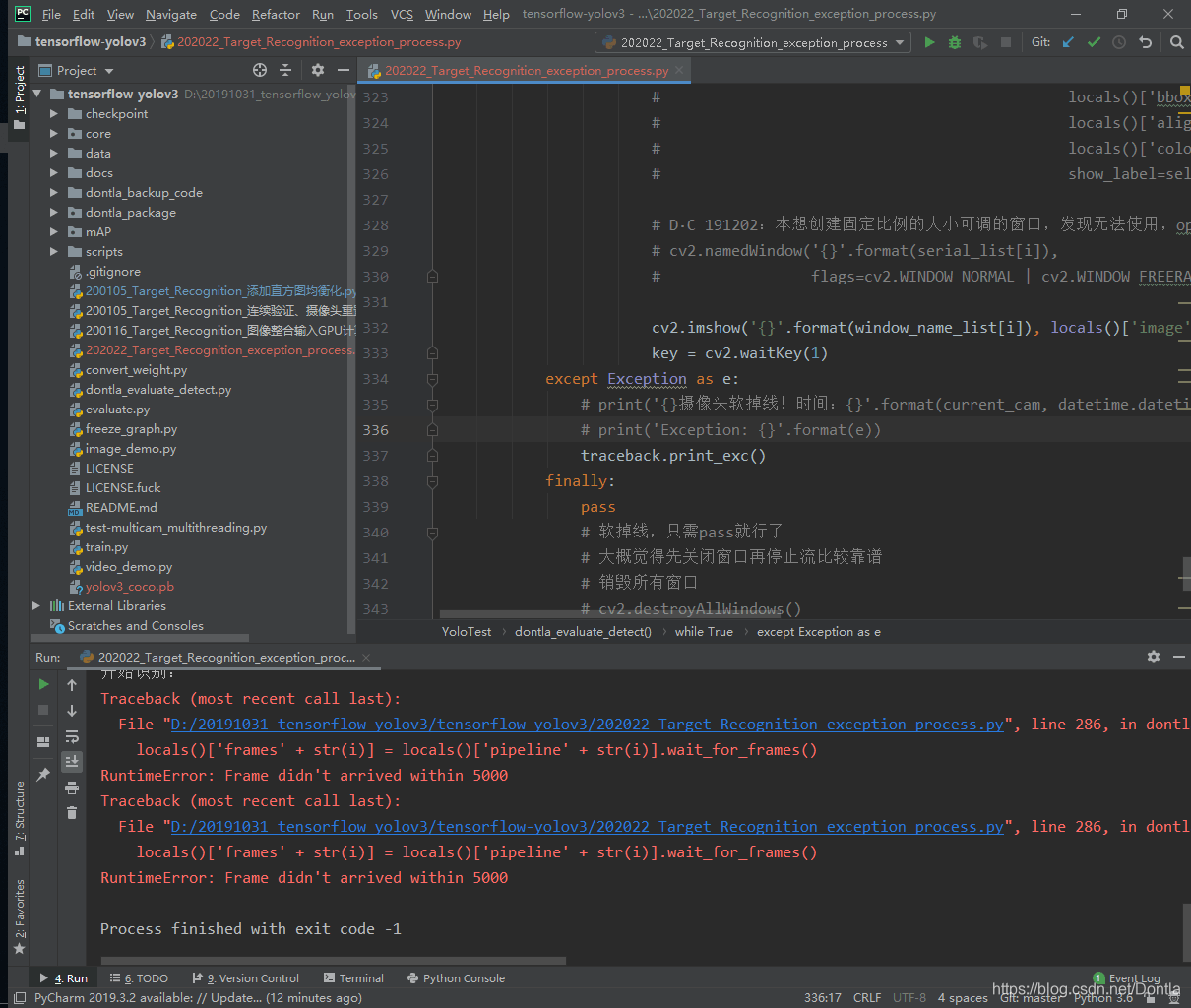Open Search Everywhere magnifier icon
1191x1008 pixels.
[1176, 42]
